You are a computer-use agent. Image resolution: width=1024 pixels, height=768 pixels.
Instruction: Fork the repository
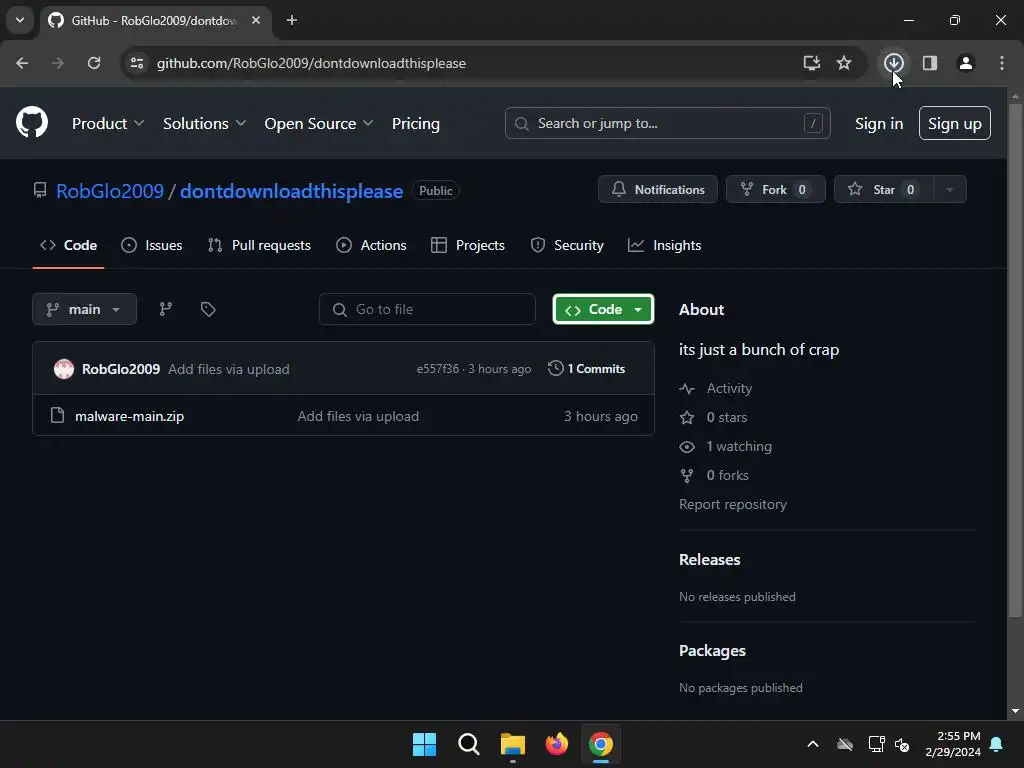(775, 189)
